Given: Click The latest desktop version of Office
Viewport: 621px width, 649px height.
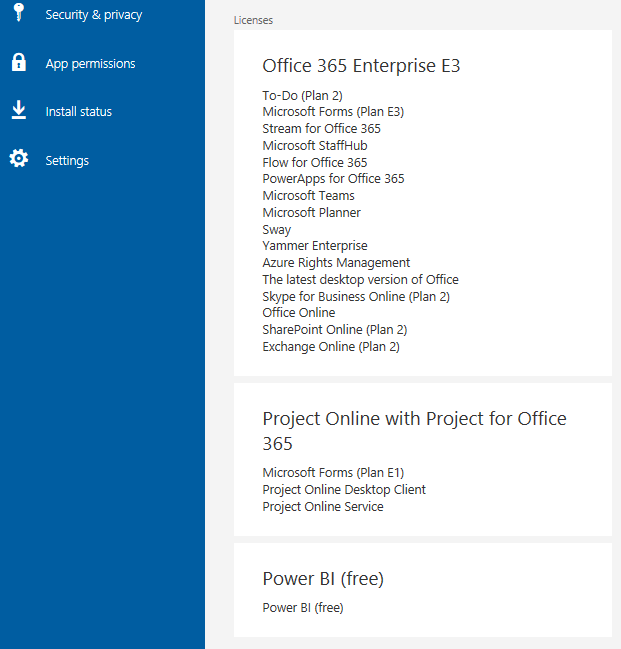Looking at the screenshot, I should click(360, 280).
